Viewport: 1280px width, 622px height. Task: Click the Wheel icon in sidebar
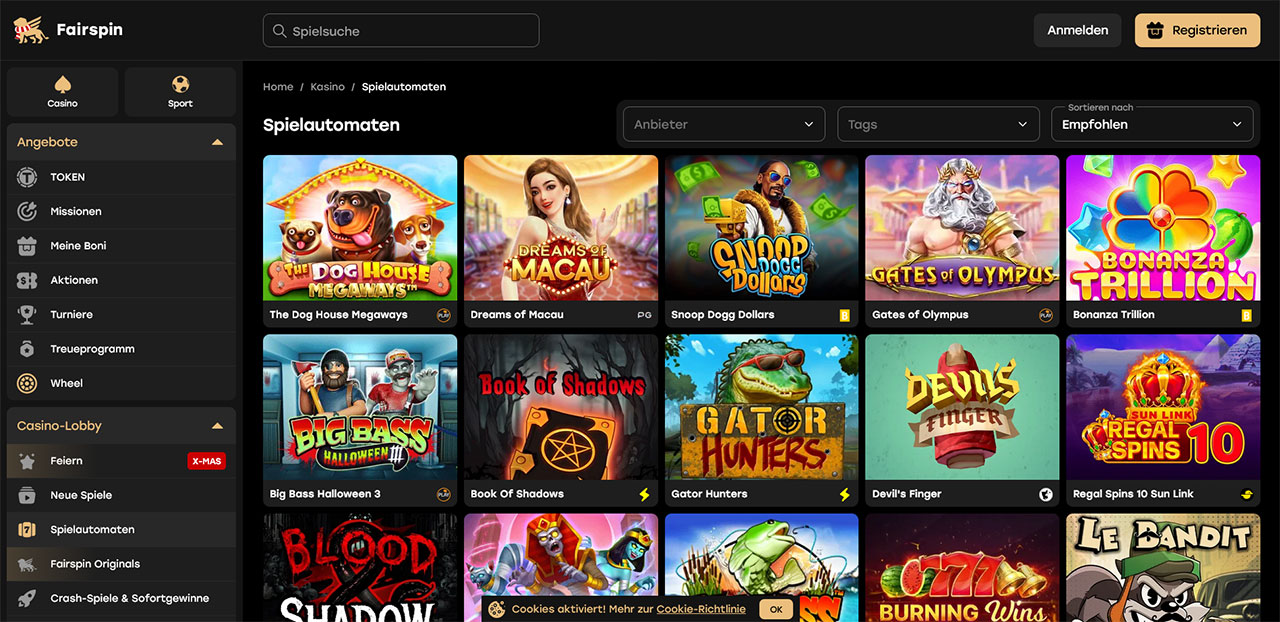coord(28,383)
